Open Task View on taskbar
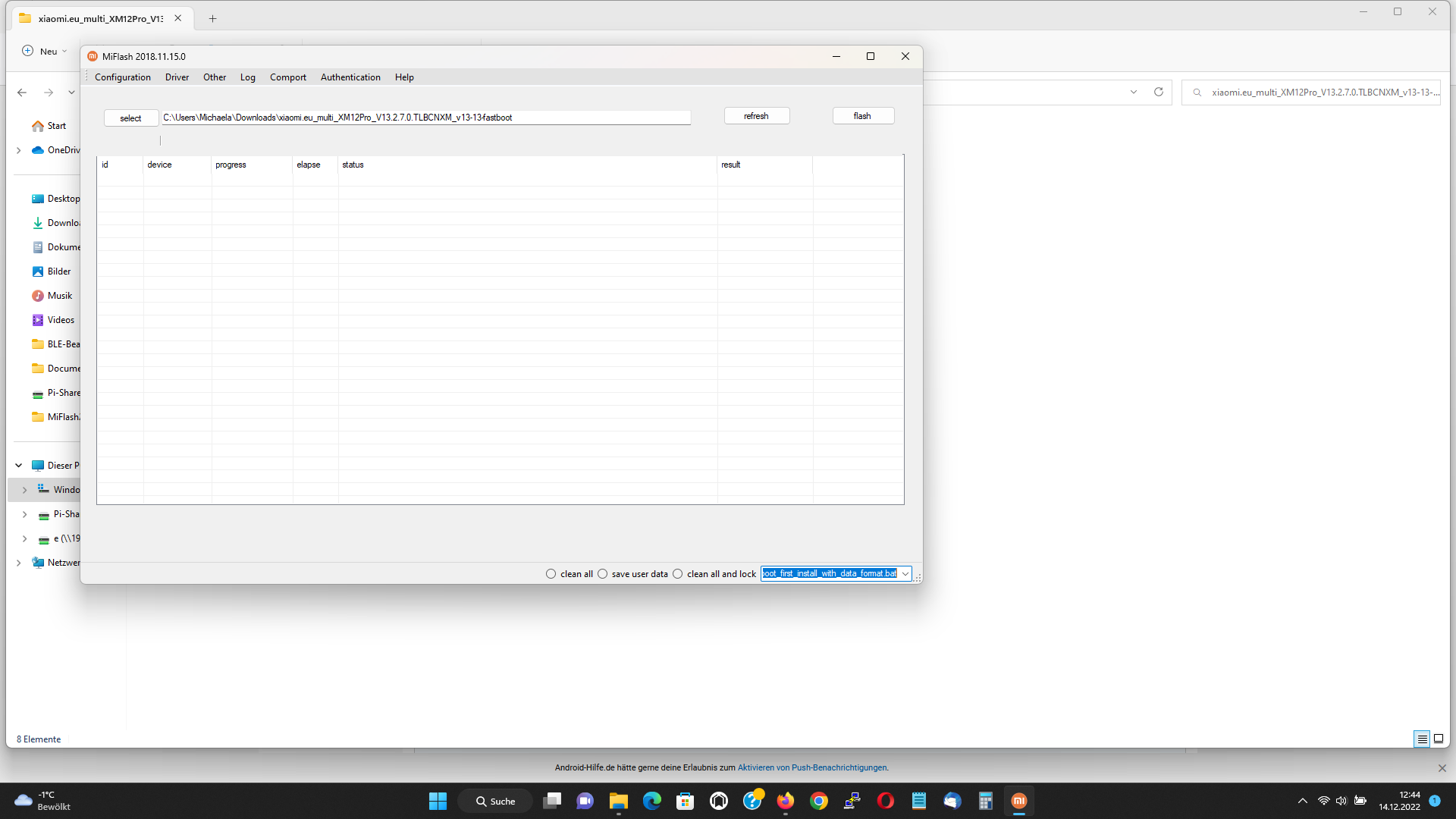The width and height of the screenshot is (1456, 819). [552, 801]
